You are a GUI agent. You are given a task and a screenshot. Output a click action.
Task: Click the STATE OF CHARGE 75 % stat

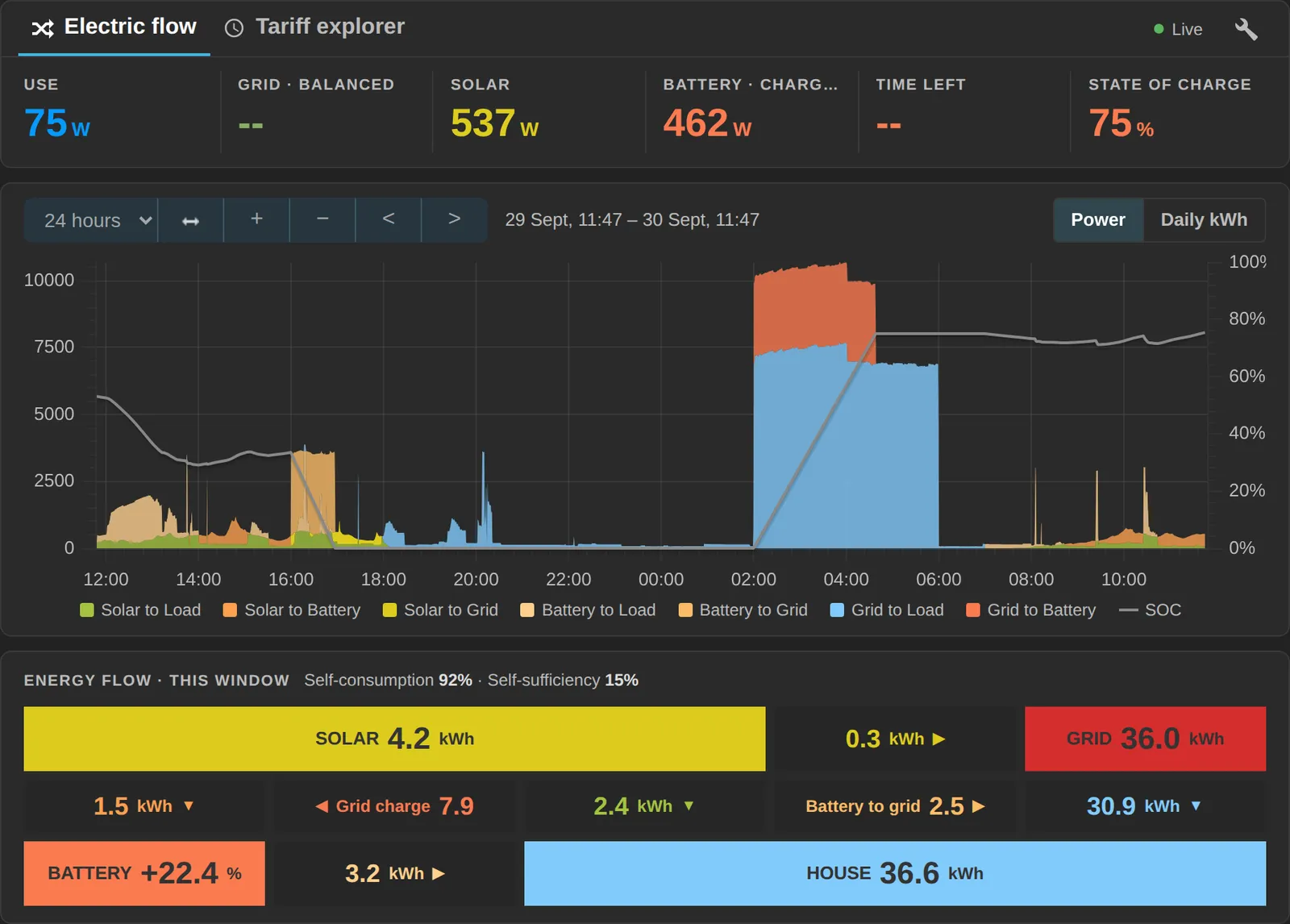[1169, 110]
